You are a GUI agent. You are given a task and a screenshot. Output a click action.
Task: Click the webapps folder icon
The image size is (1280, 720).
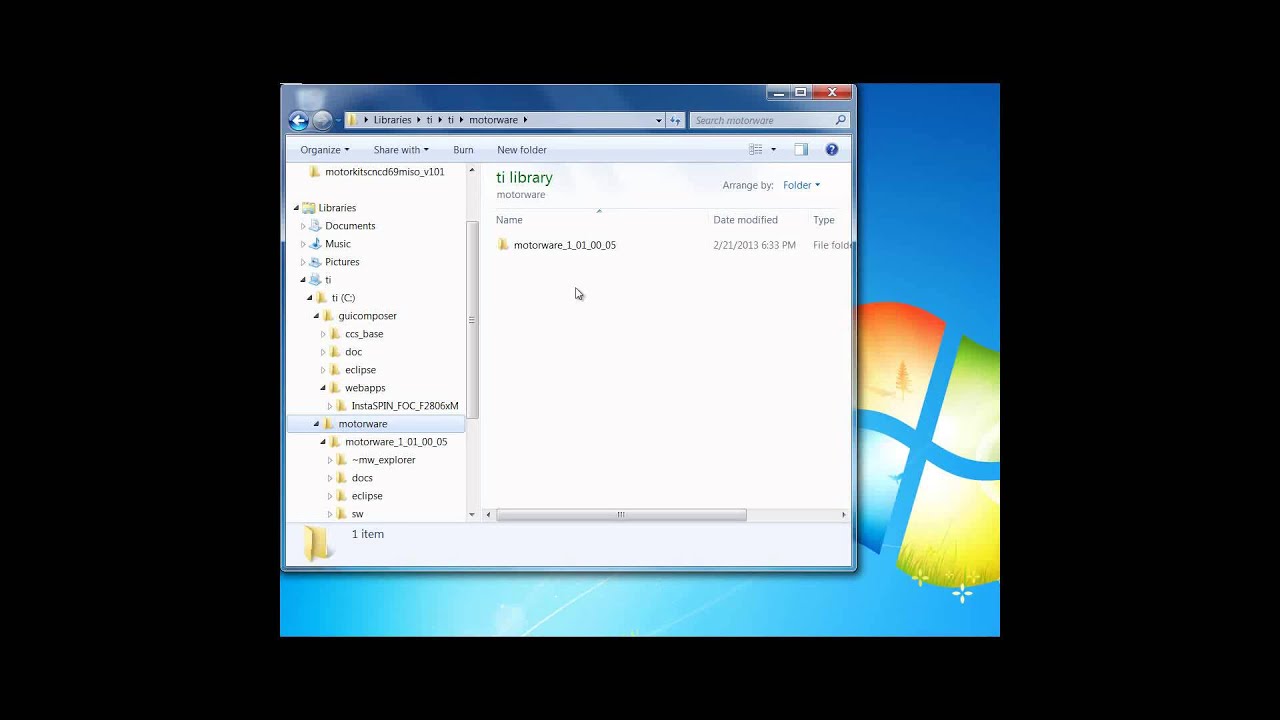click(336, 388)
